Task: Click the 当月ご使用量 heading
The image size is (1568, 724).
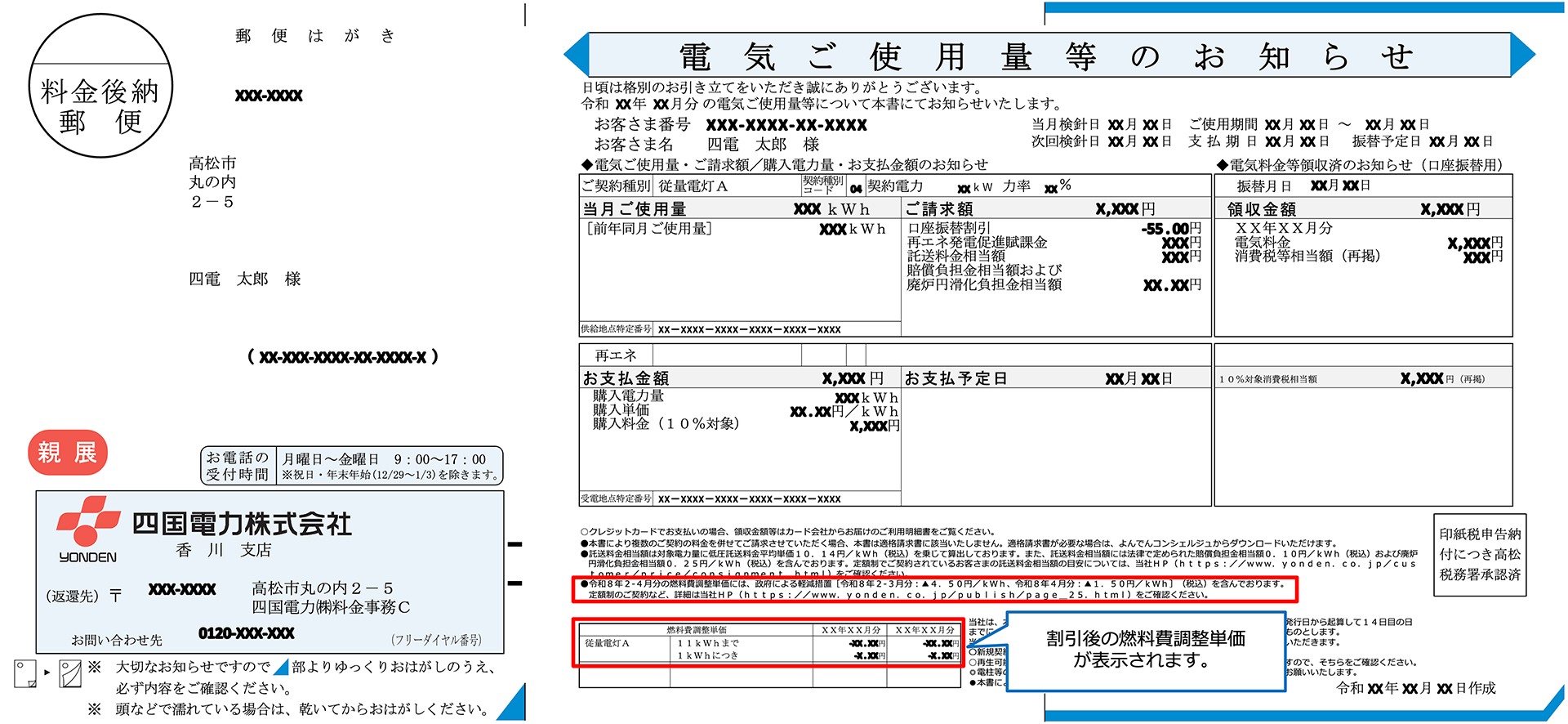Action: point(634,209)
